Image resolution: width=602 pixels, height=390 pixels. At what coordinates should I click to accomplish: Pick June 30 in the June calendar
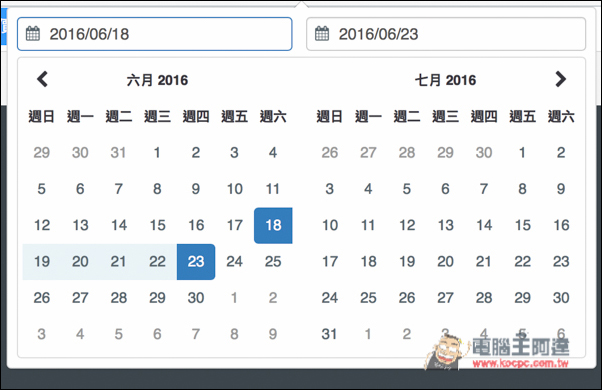(196, 298)
